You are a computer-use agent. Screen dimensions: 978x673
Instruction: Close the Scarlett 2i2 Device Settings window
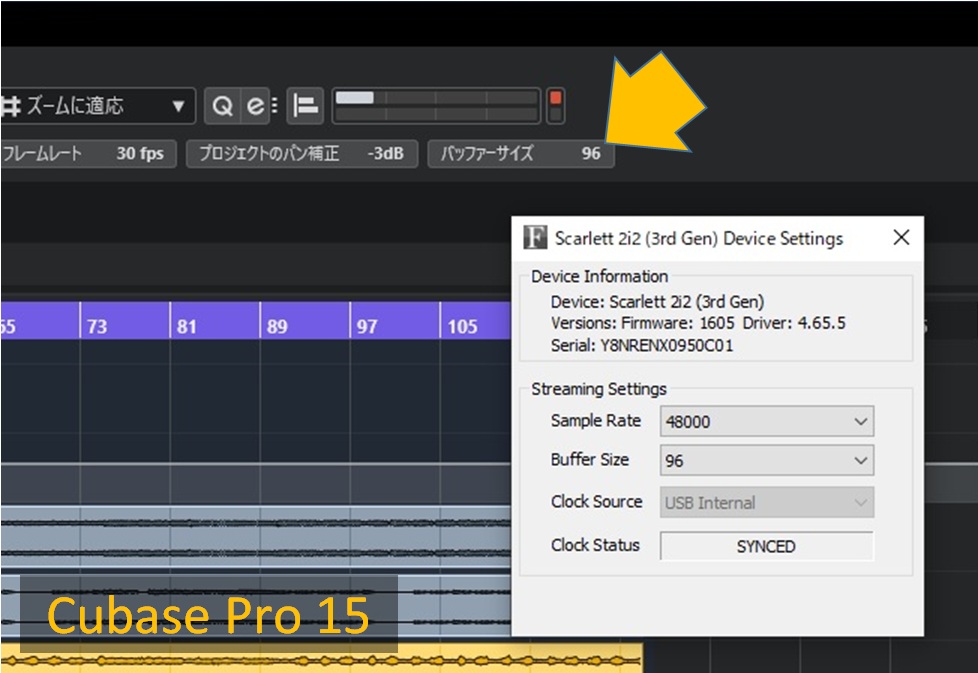[x=901, y=238]
